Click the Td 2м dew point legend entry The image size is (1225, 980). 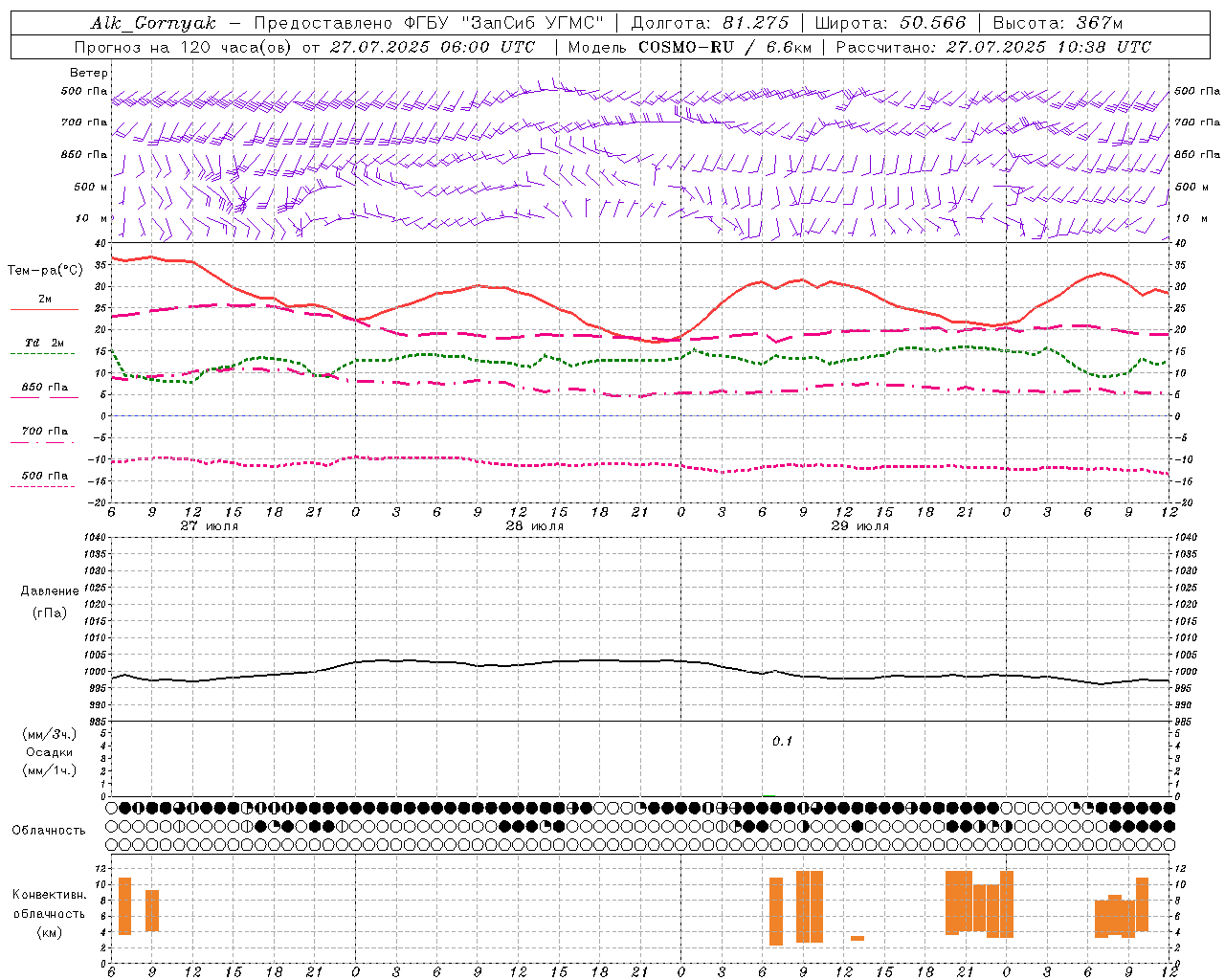pos(45,343)
